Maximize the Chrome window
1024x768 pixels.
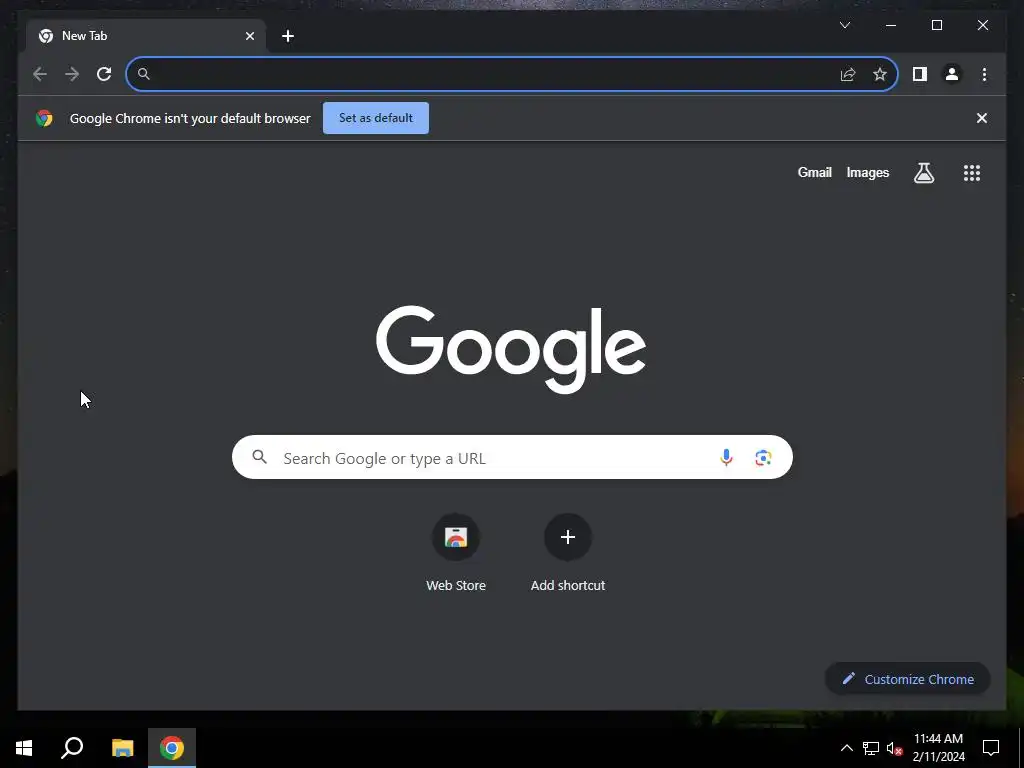pyautogui.click(x=936, y=25)
